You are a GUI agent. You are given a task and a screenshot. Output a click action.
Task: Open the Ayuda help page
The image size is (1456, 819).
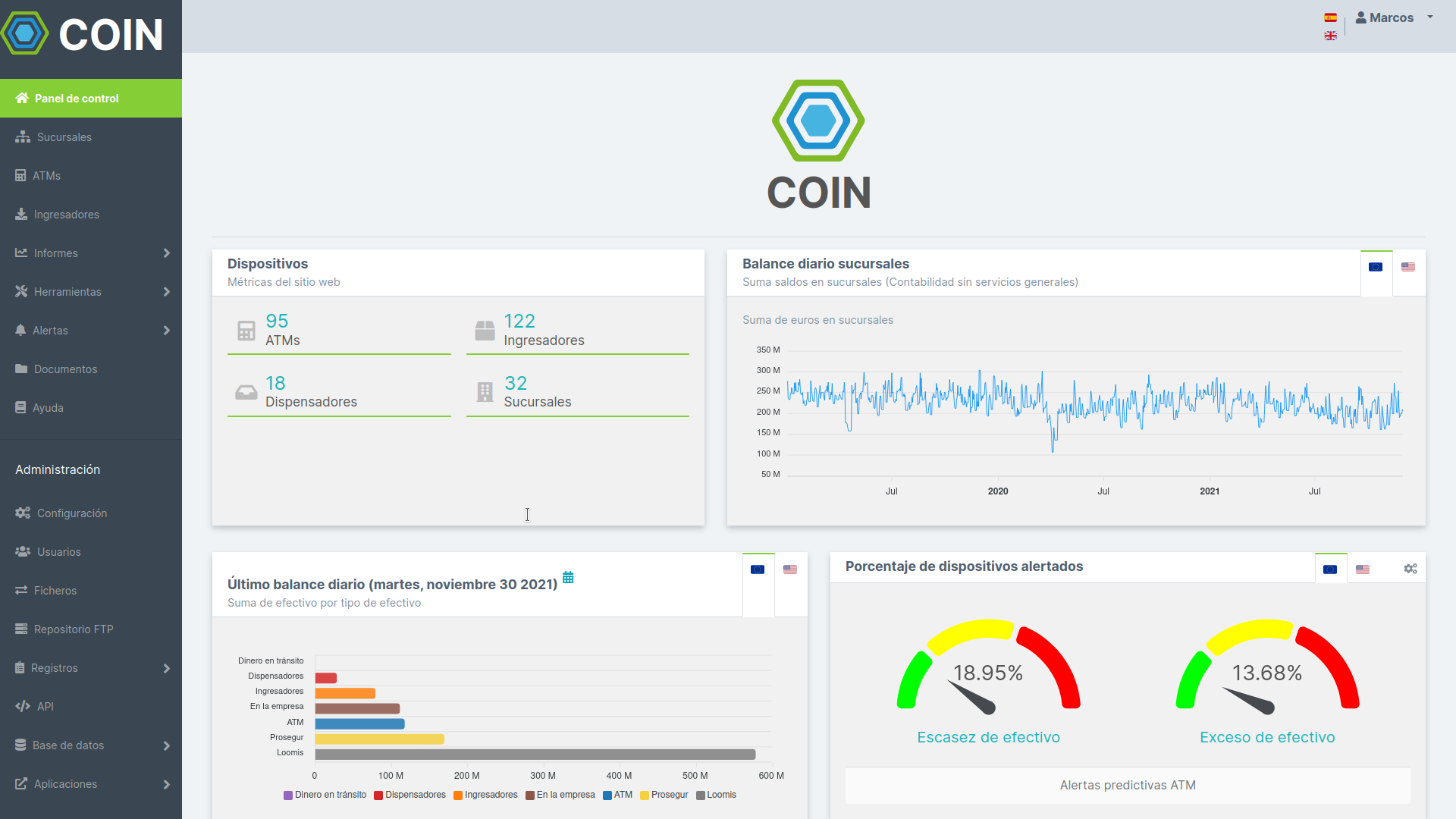click(x=91, y=408)
